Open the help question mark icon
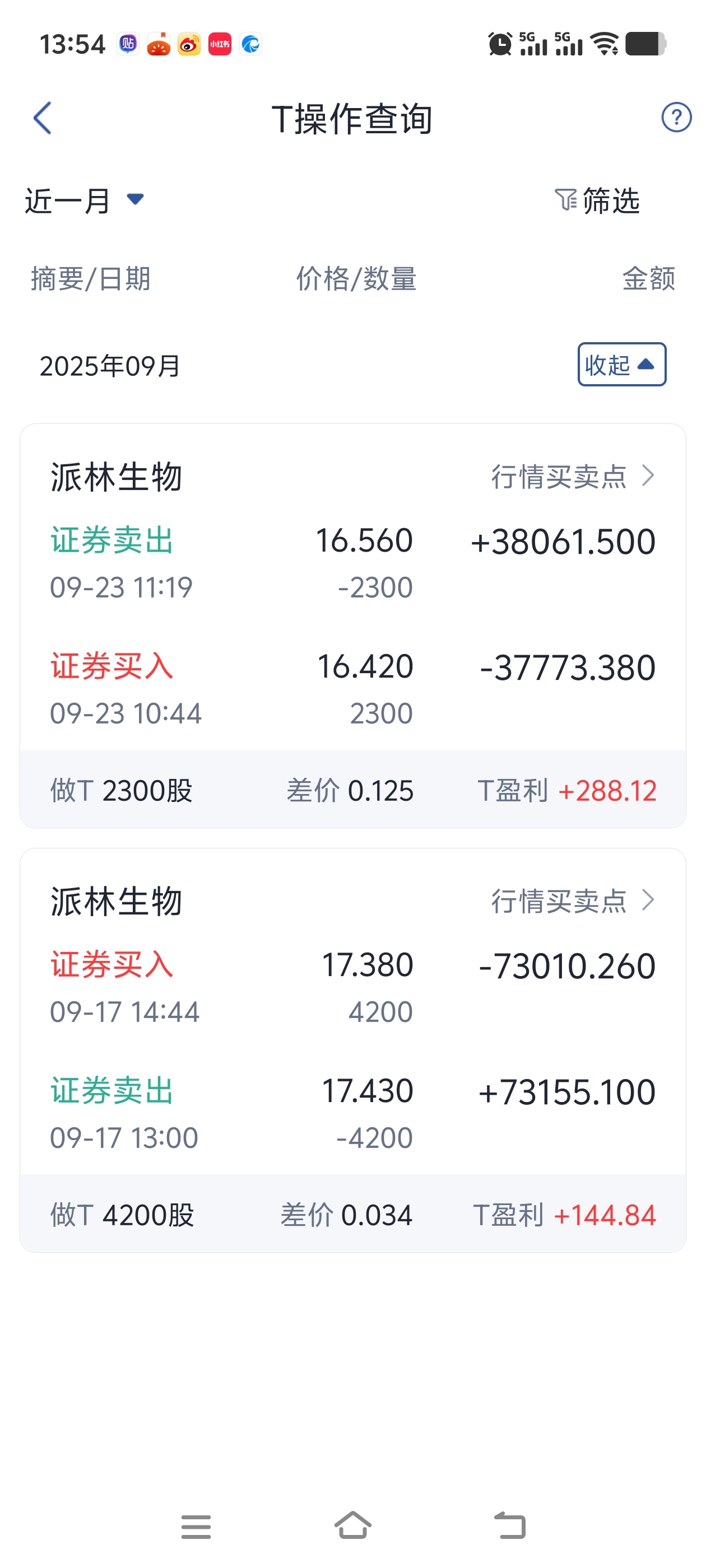The width and height of the screenshot is (706, 1568). click(676, 118)
